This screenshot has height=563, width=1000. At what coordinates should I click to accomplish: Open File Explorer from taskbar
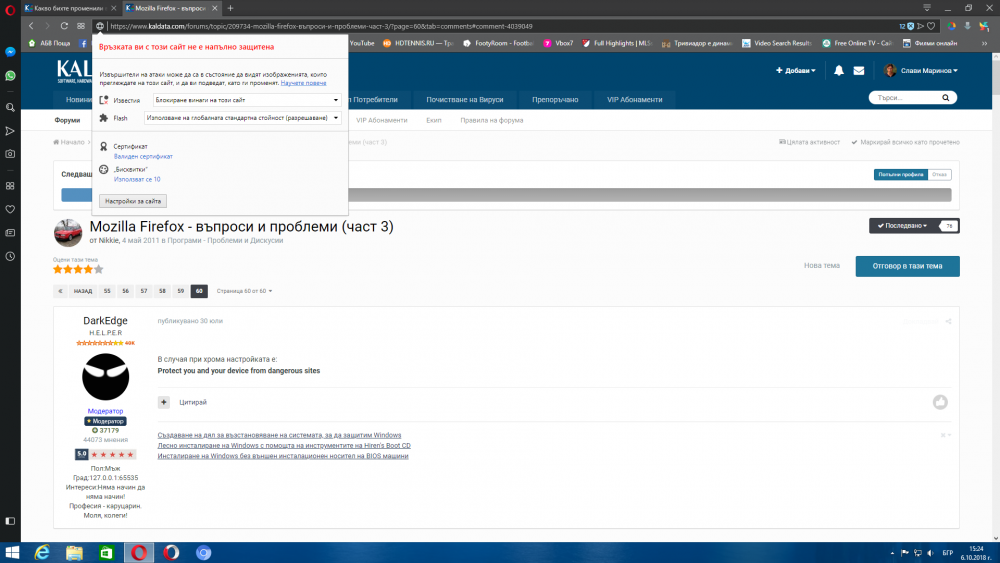pos(75,553)
